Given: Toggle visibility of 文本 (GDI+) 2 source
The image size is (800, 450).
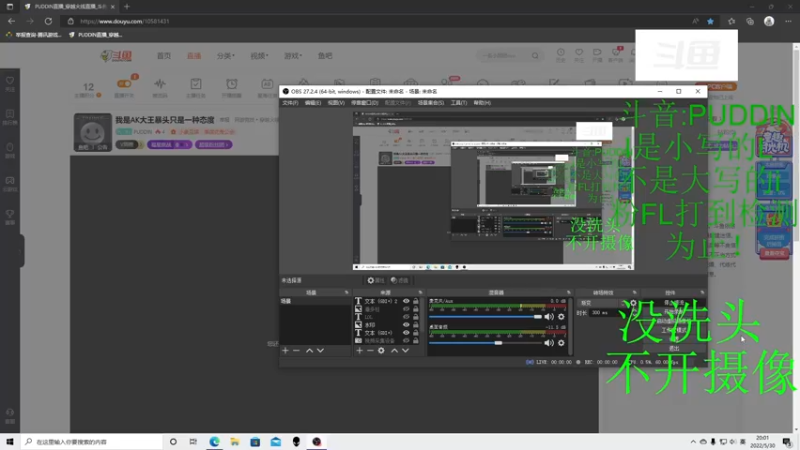Looking at the screenshot, I should click(x=406, y=301).
